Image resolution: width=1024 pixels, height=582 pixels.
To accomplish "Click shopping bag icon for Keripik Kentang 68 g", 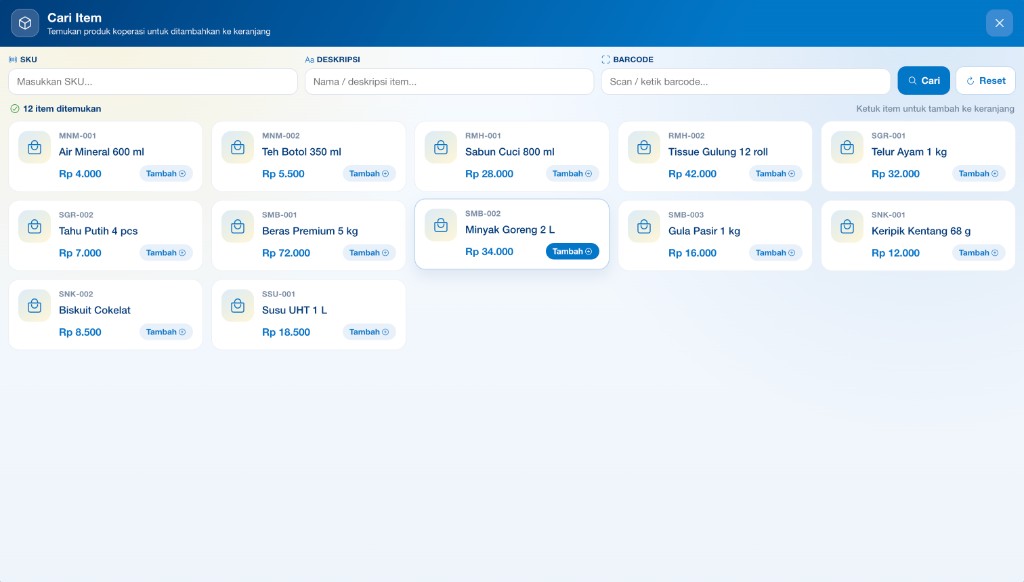I will pos(847,227).
